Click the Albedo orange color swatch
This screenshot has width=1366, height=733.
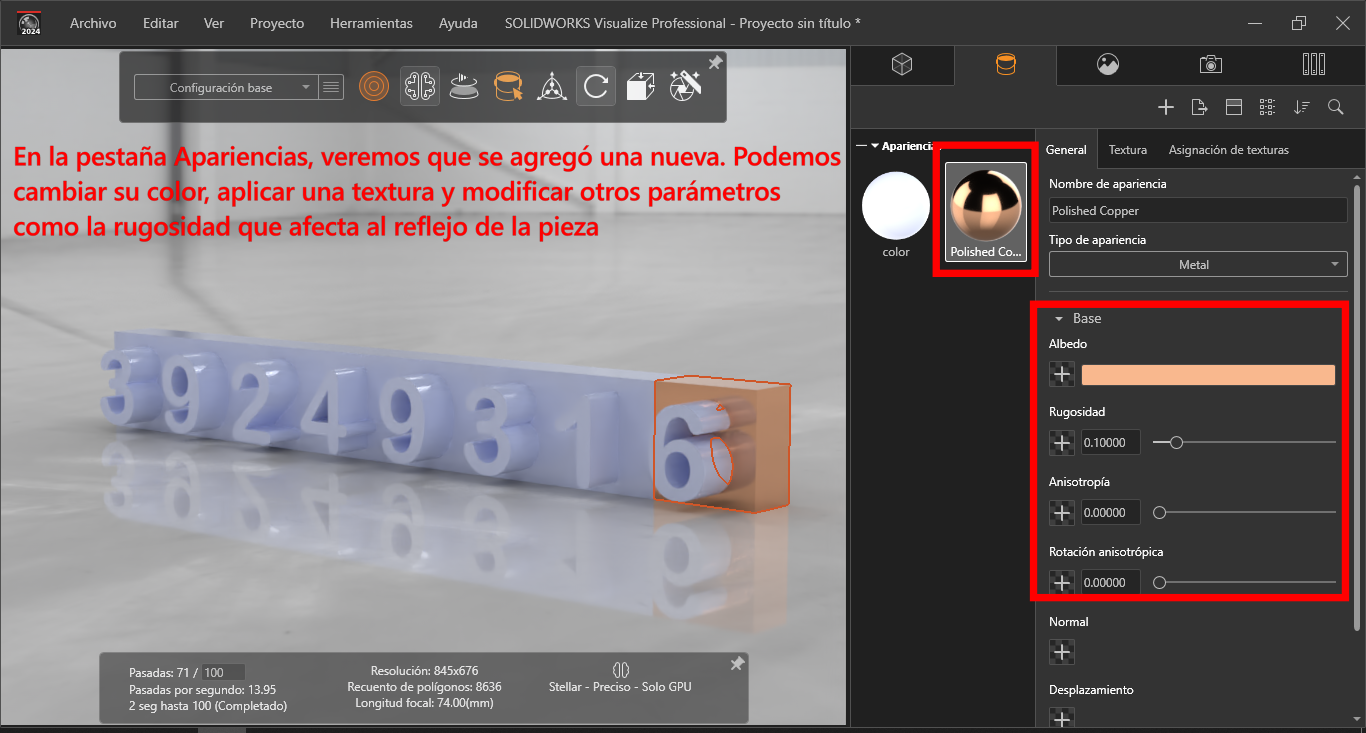tap(1208, 375)
